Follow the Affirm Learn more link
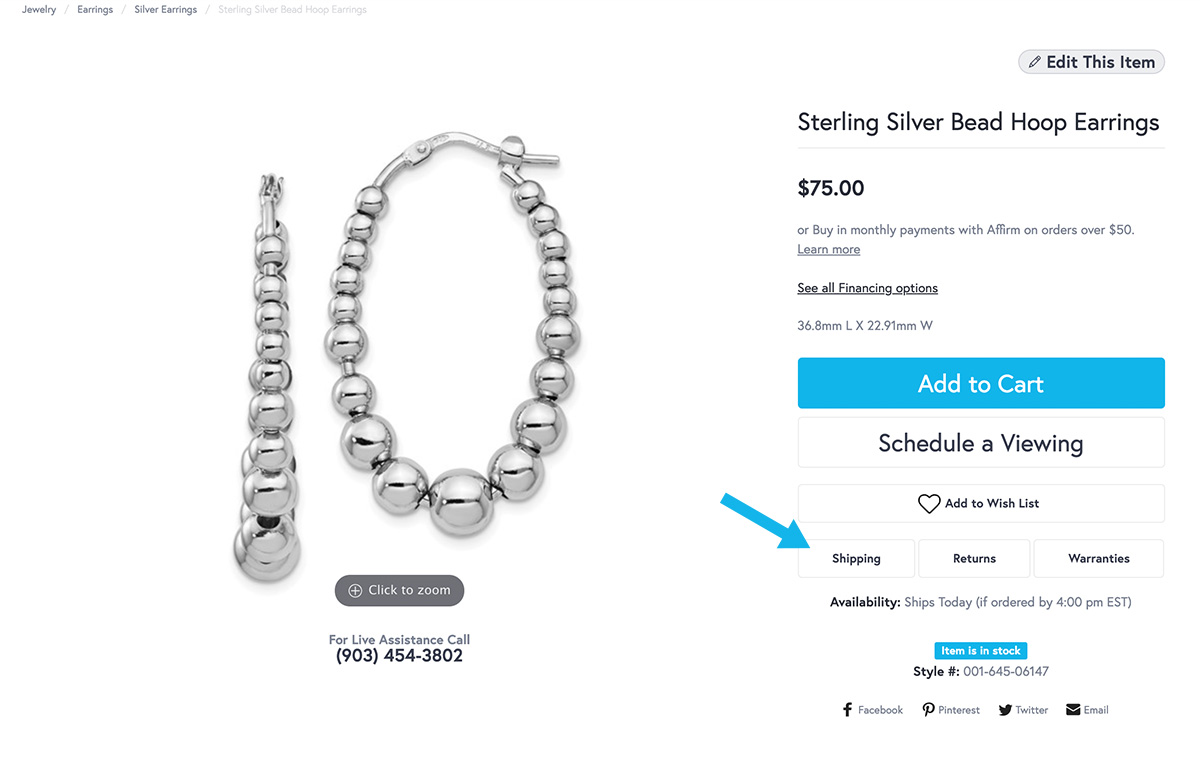1200x759 pixels. coord(828,250)
